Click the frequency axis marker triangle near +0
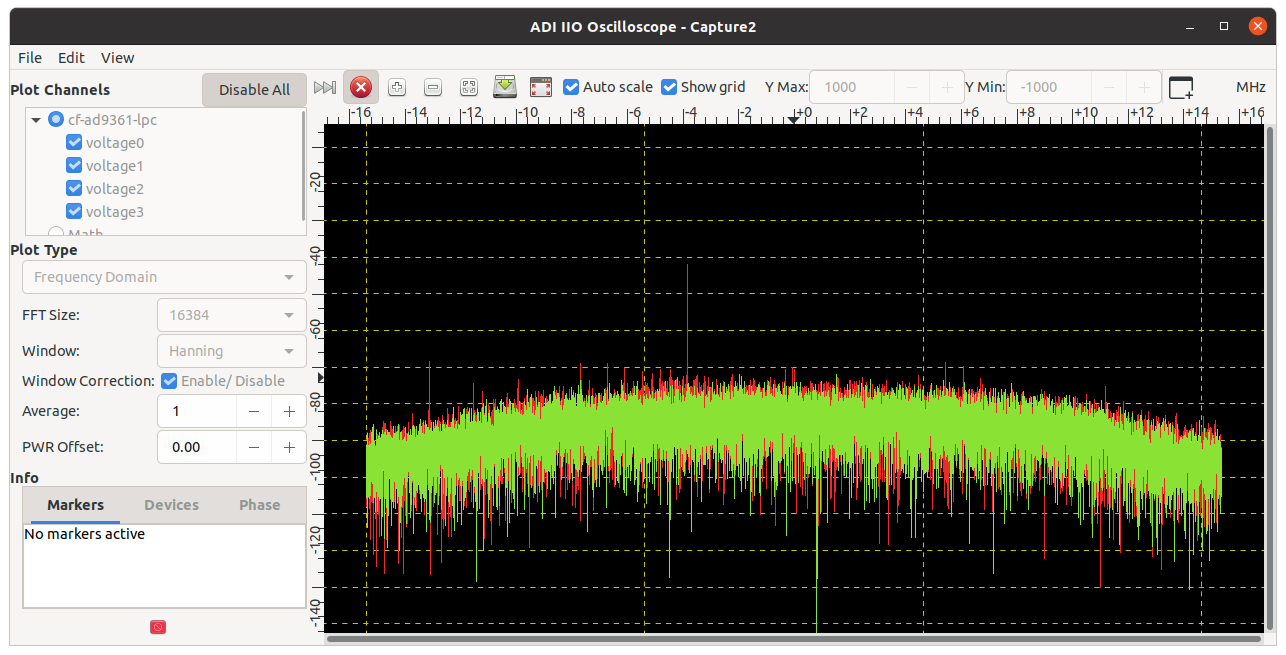This screenshot has width=1286, height=655. pos(793,120)
